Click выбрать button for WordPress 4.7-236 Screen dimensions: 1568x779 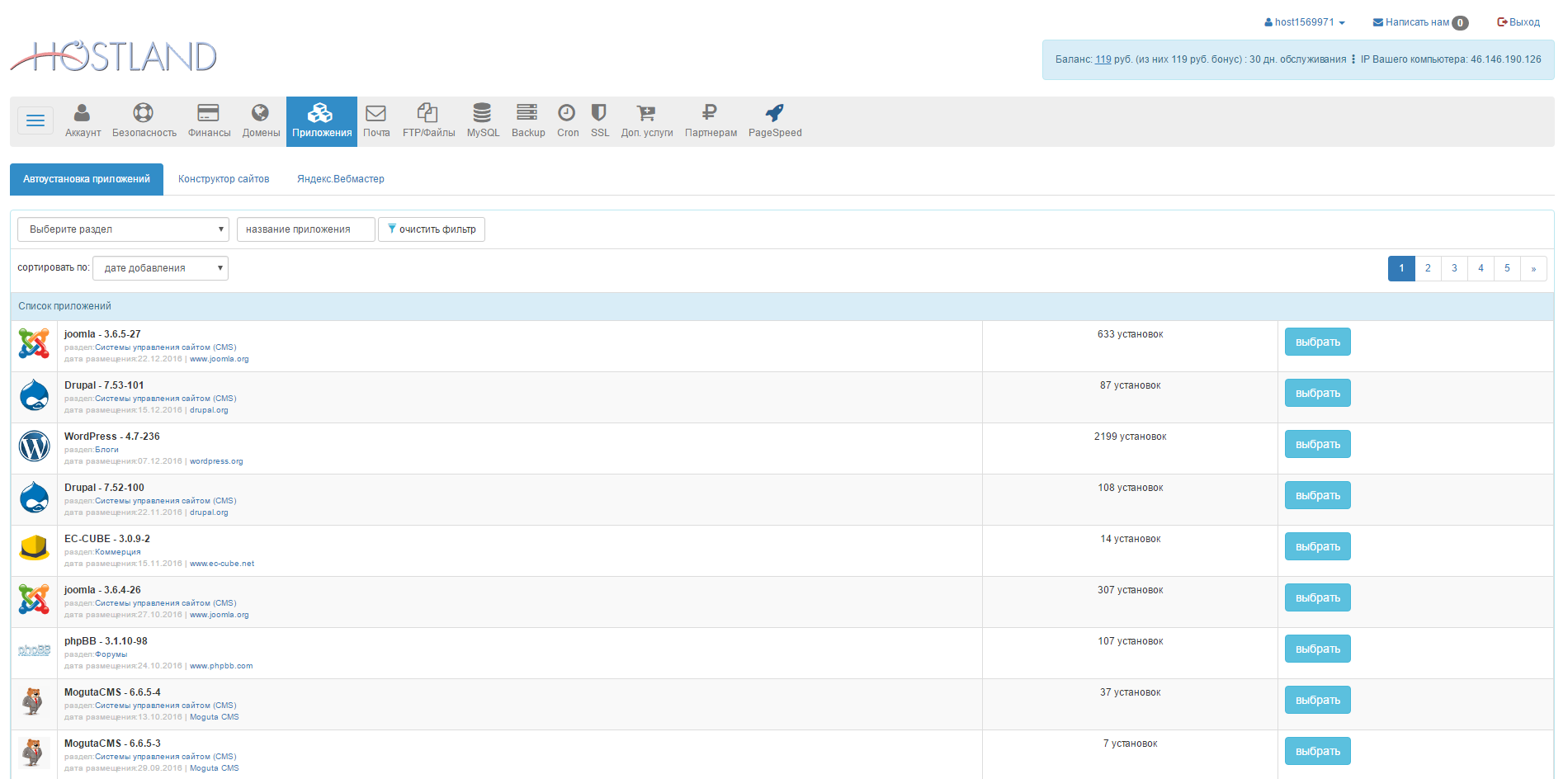coord(1317,444)
